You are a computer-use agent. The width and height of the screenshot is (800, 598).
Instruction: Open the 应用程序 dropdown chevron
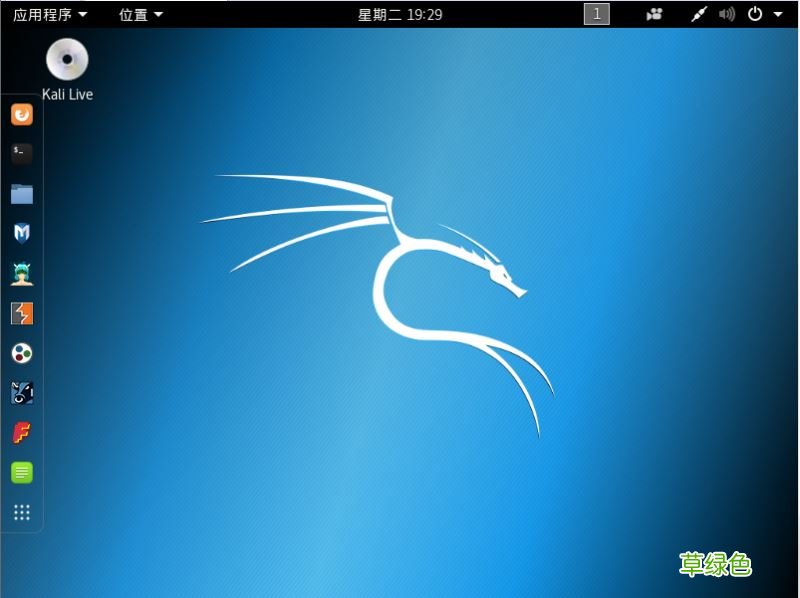83,14
